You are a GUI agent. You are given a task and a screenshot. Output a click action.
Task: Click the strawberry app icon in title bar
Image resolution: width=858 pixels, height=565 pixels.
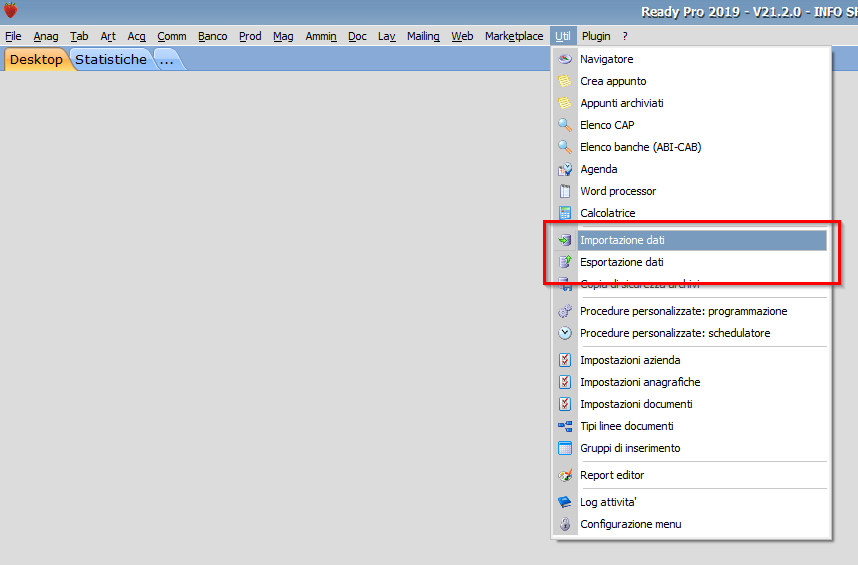10,10
